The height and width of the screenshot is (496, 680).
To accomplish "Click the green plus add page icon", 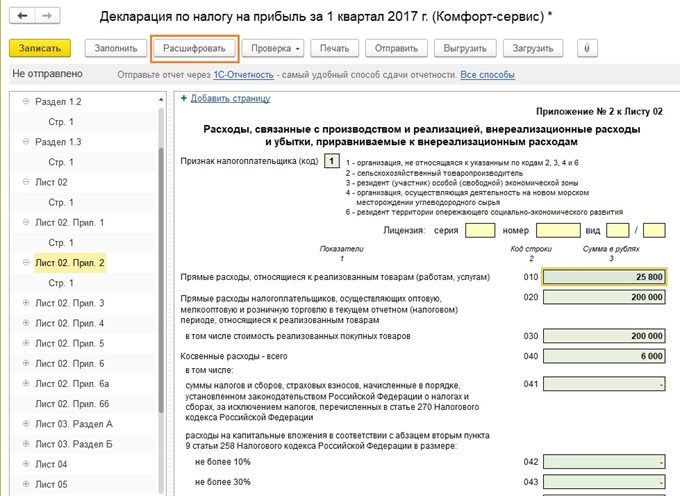I will tap(184, 98).
